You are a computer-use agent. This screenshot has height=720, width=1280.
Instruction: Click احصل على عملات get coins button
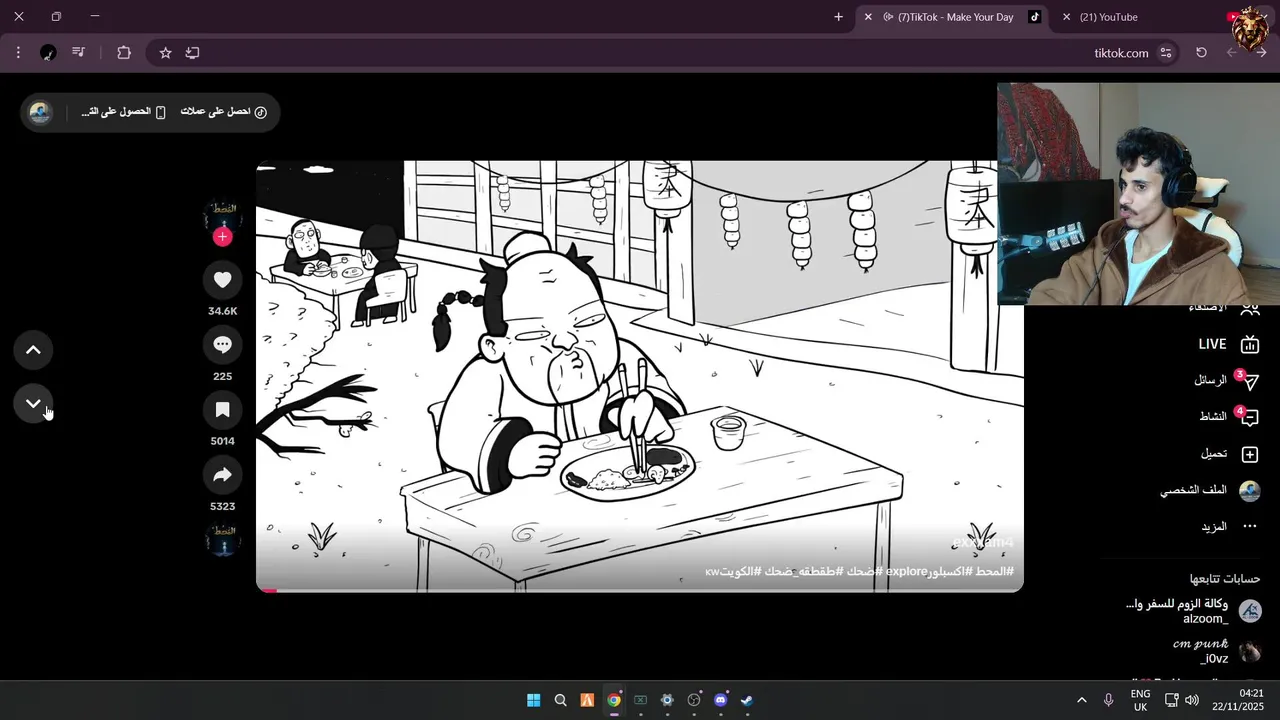(223, 112)
